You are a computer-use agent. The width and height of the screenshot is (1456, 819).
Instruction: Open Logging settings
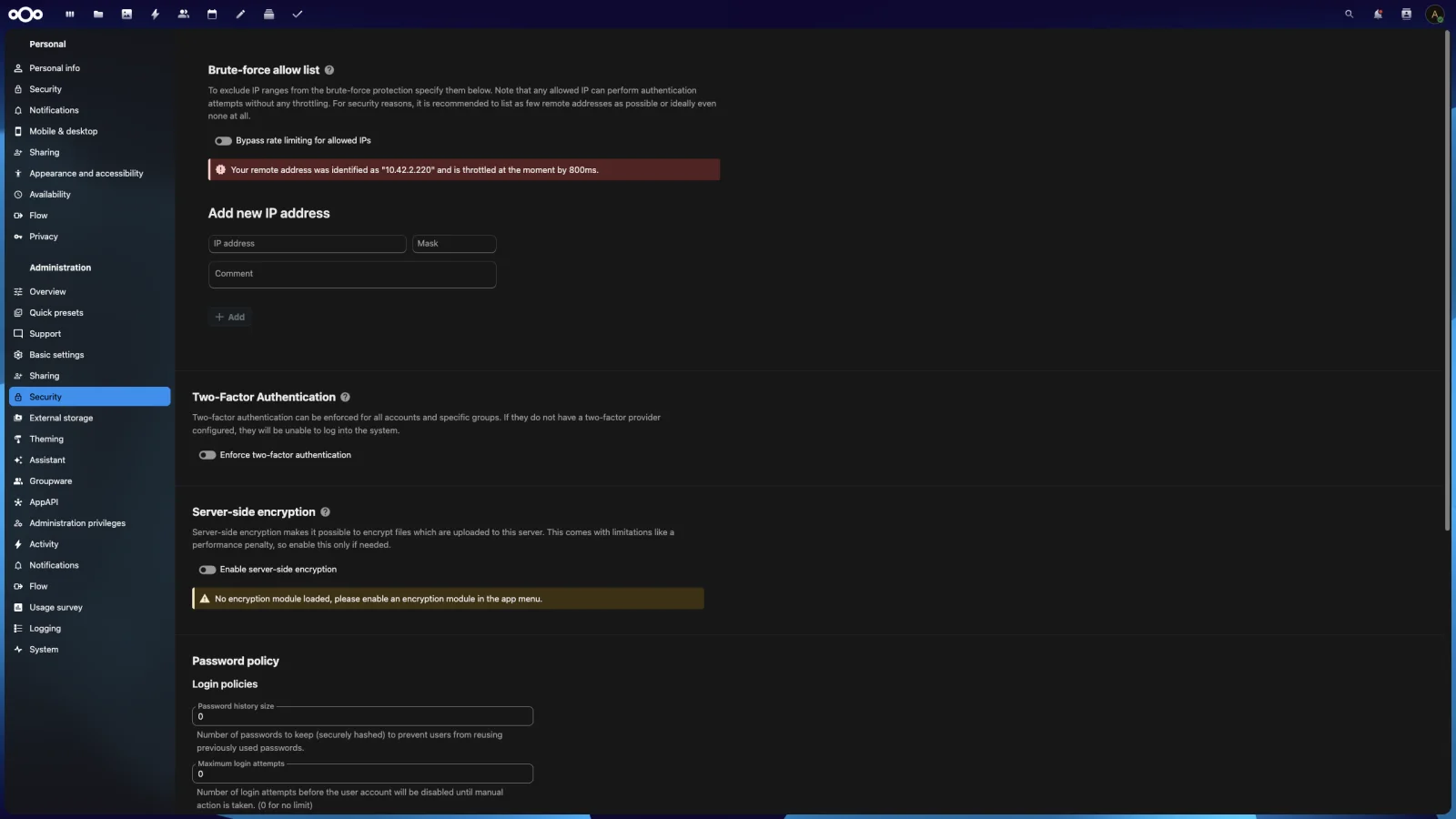pos(90,629)
